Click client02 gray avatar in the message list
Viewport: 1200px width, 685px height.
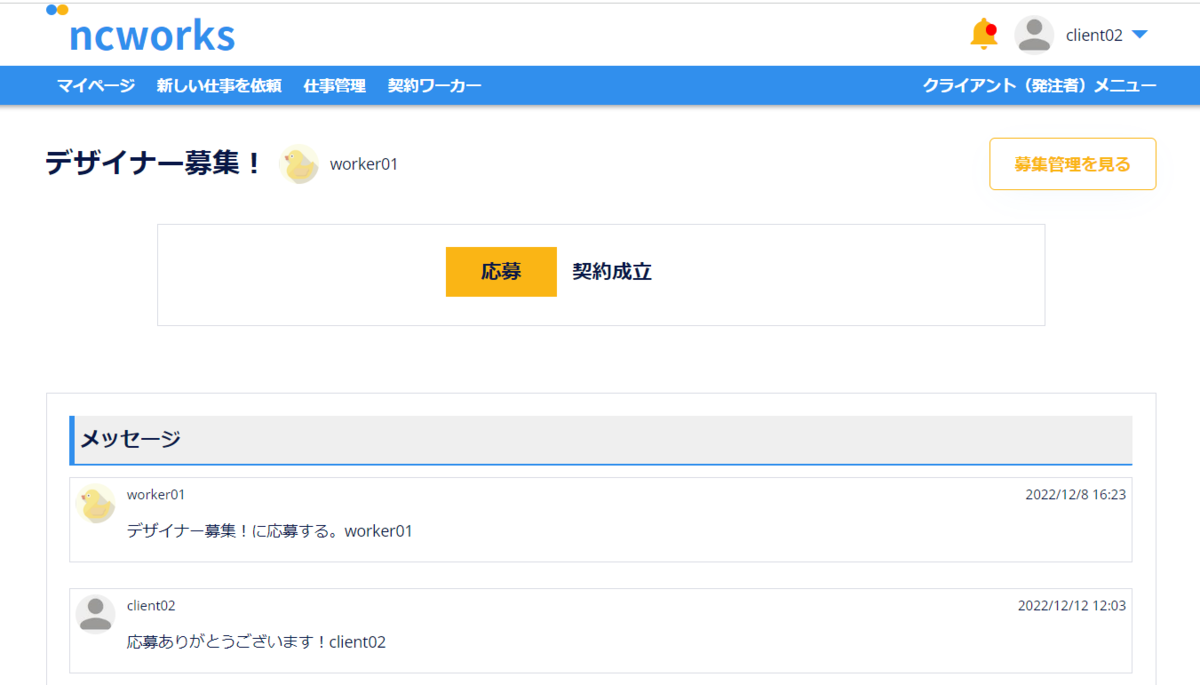96,614
